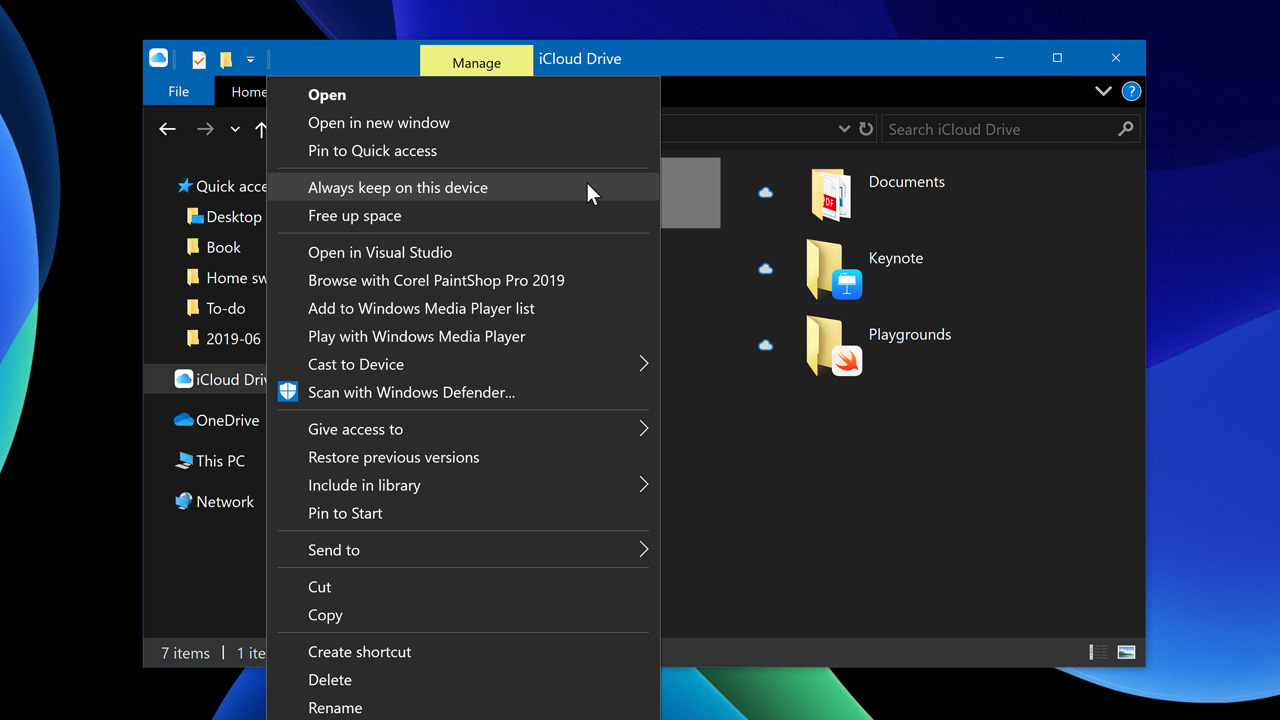Select OneDrive in the navigation pane
Viewport: 1280px width, 720px height.
[x=226, y=420]
